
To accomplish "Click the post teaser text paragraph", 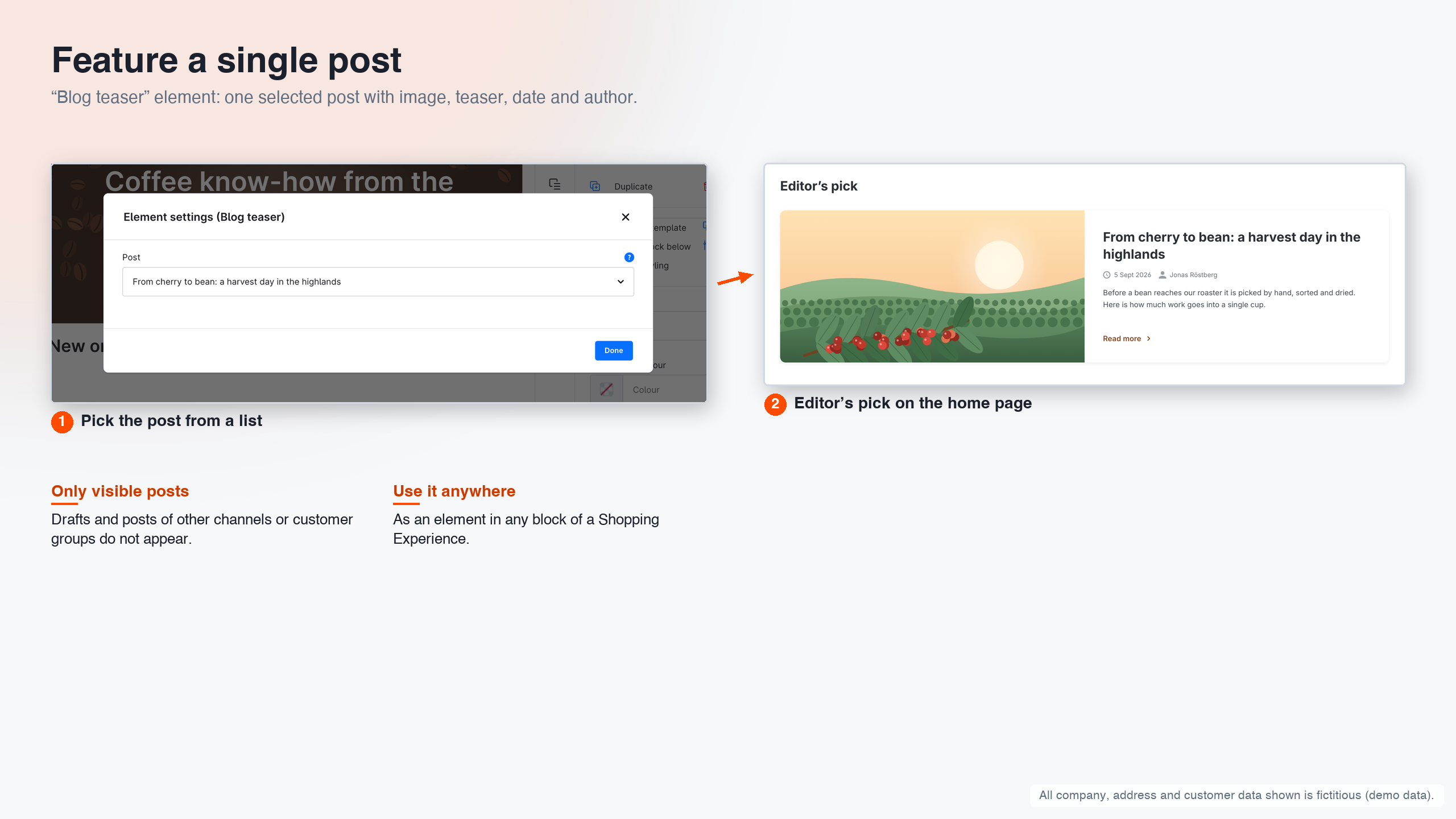I will (1228, 299).
